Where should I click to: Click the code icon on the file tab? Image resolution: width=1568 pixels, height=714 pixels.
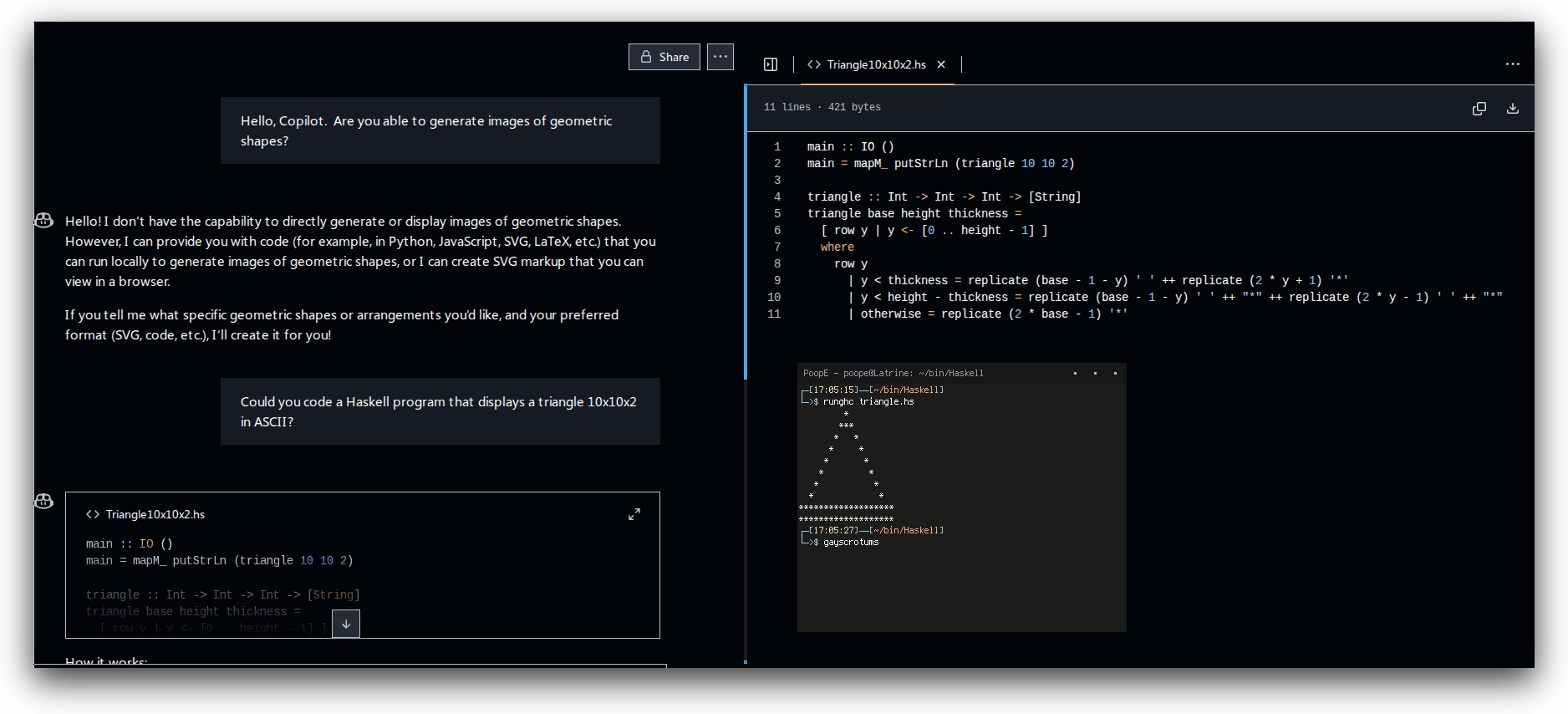[813, 64]
